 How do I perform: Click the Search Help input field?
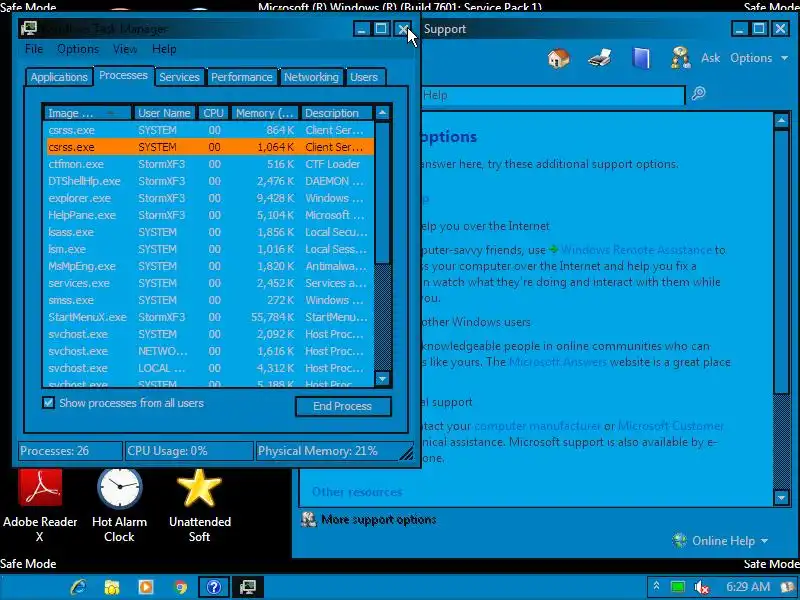553,95
